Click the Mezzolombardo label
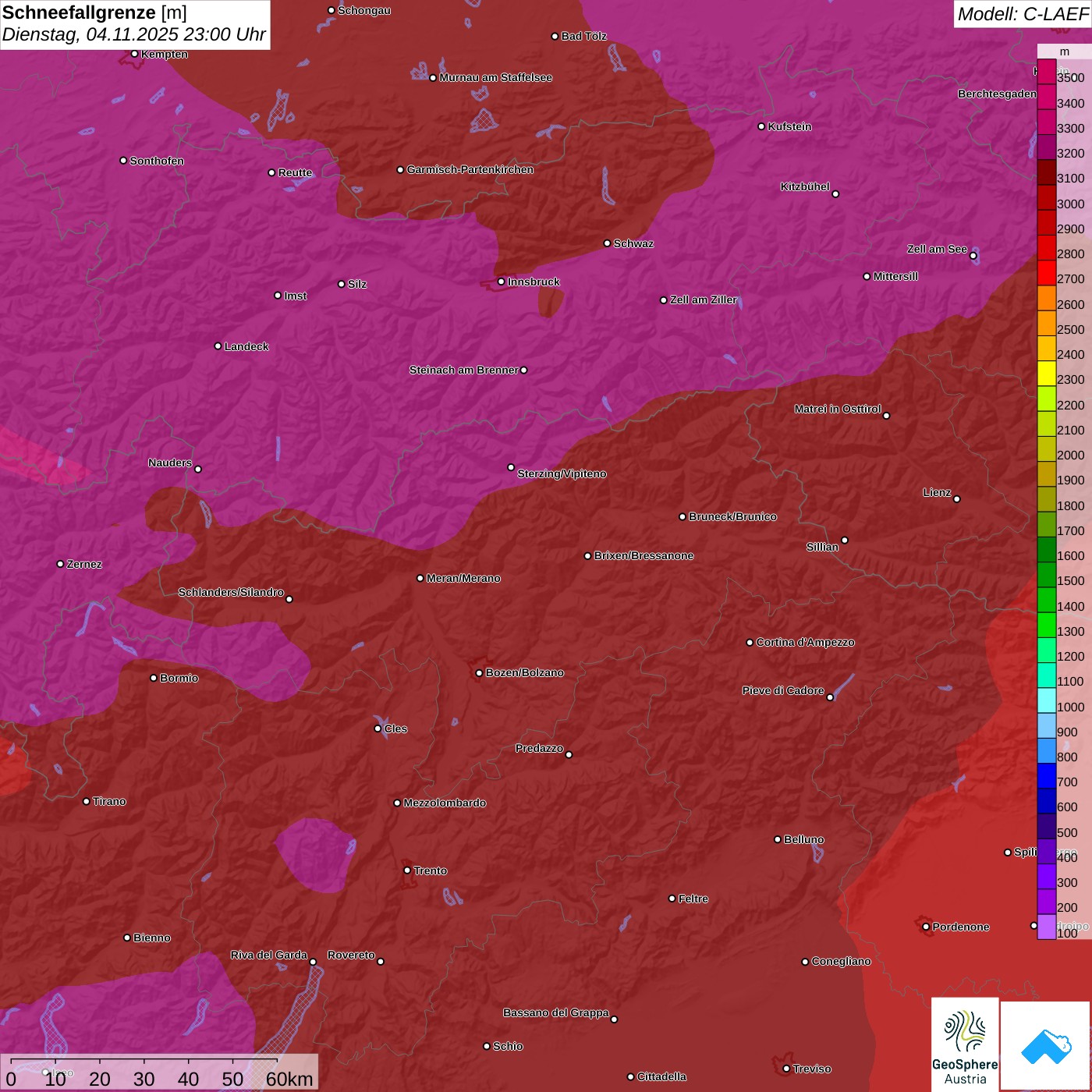The height and width of the screenshot is (1092, 1092). click(445, 803)
